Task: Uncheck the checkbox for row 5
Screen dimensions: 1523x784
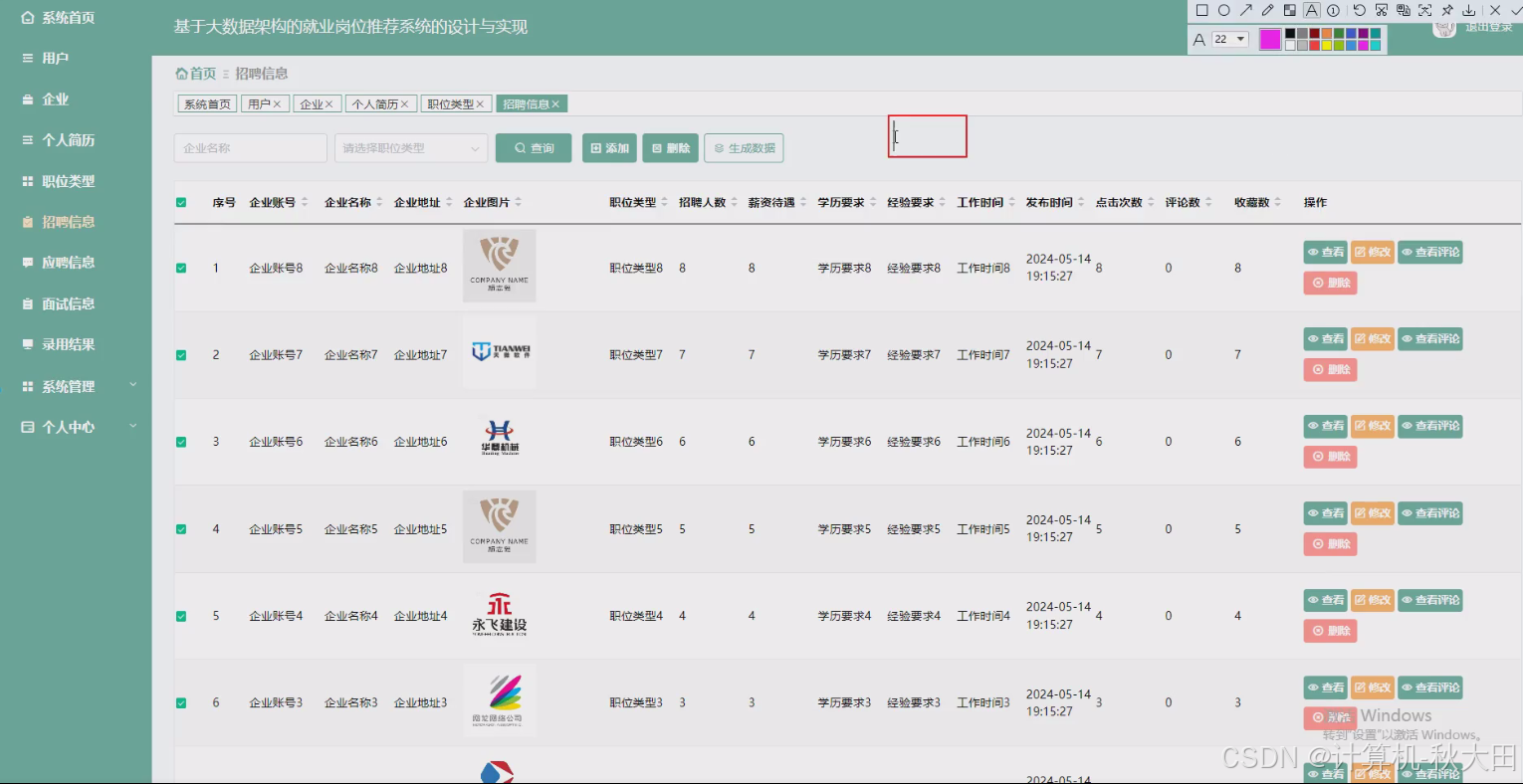Action: pos(181,616)
